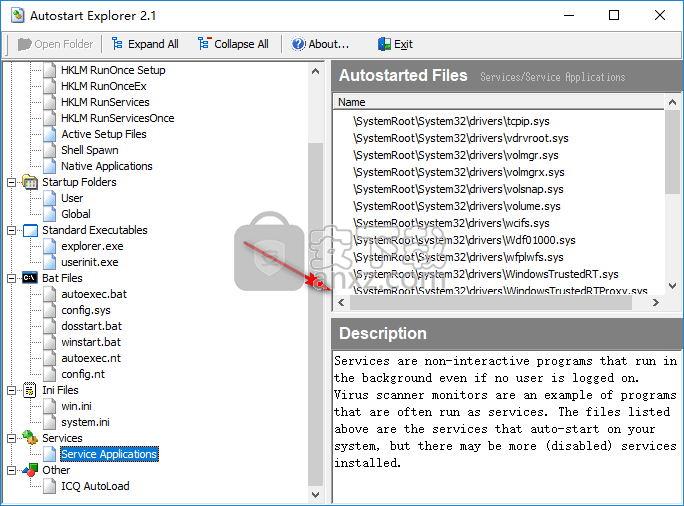Click the file icon beside config.sys
This screenshot has height=506, width=684.
[50, 310]
